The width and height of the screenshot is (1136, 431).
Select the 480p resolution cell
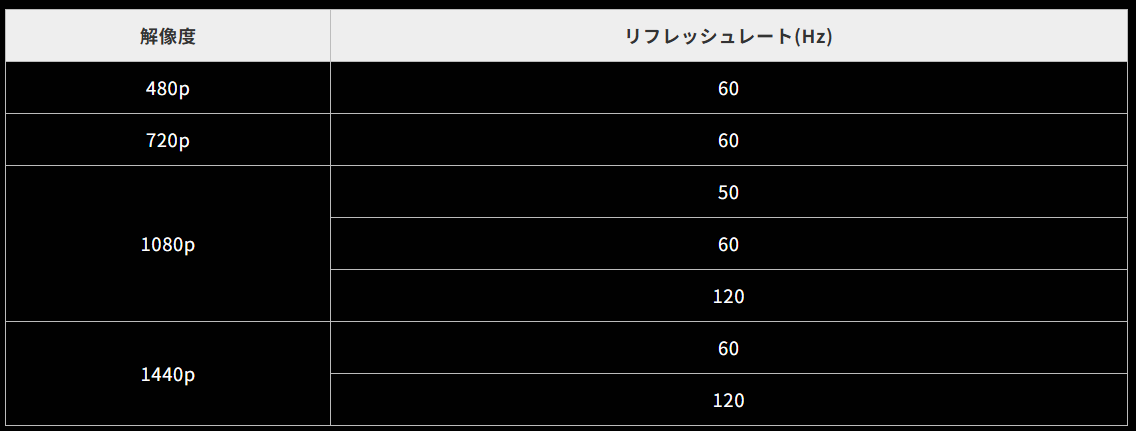click(168, 89)
